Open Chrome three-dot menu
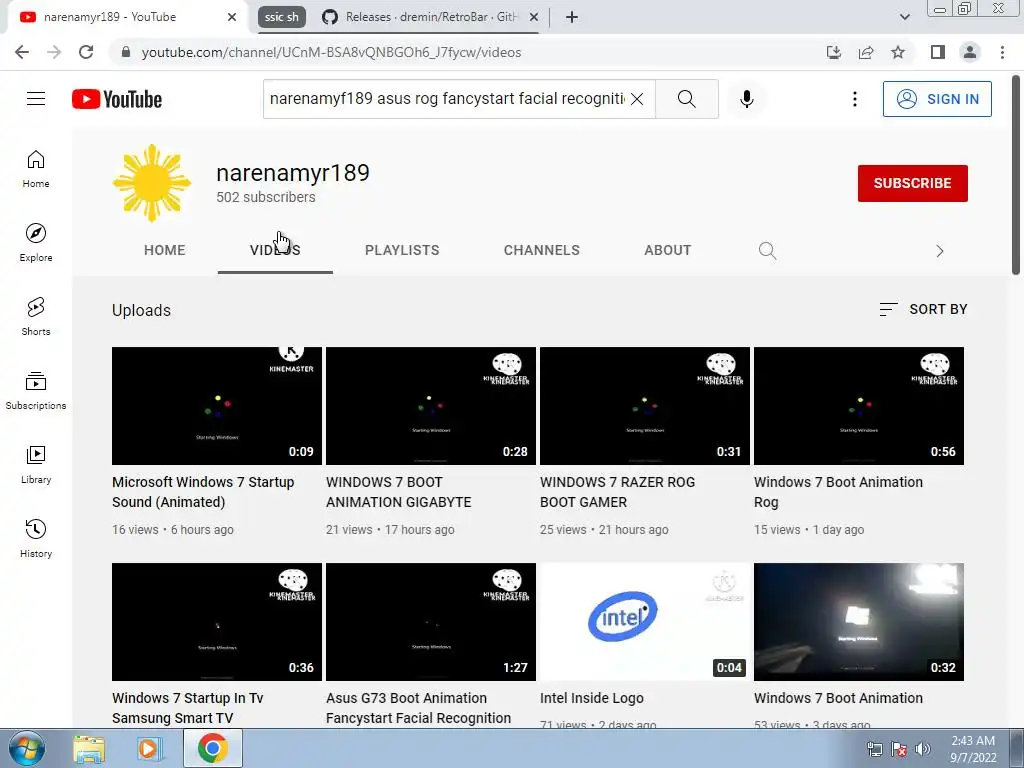1024x768 pixels. 1002,52
